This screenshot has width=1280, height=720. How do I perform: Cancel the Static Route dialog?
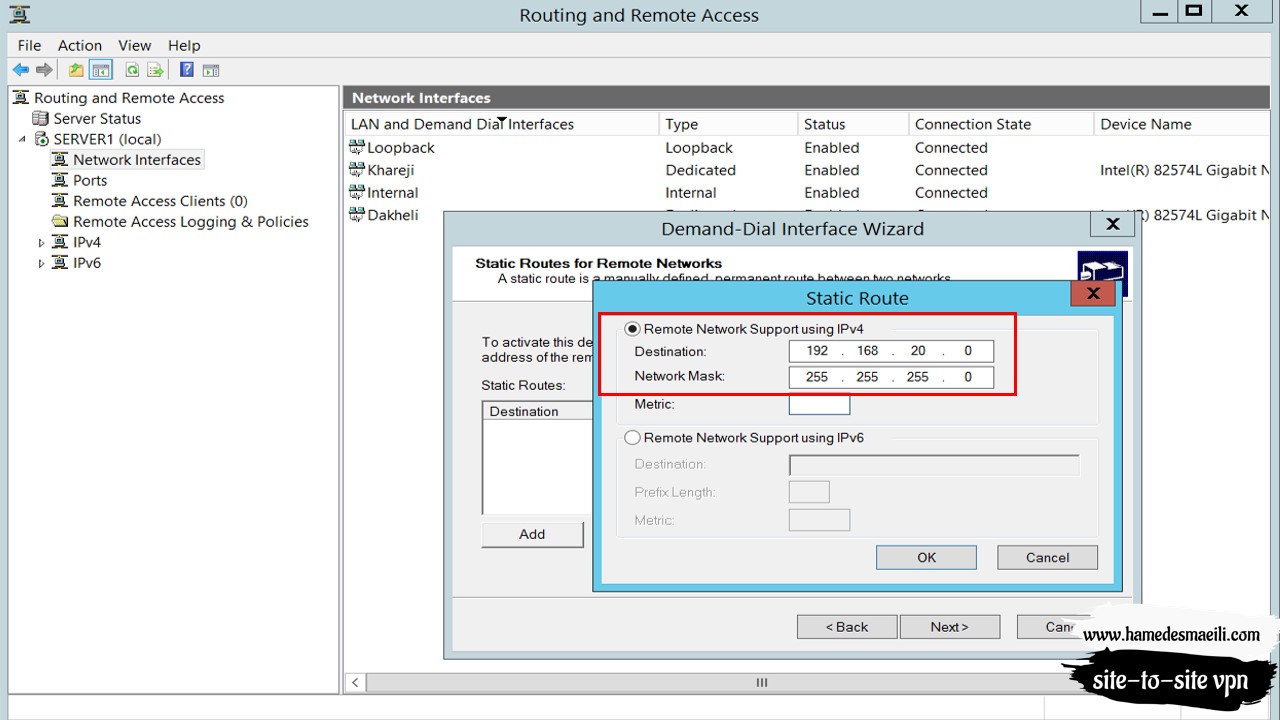[1047, 557]
